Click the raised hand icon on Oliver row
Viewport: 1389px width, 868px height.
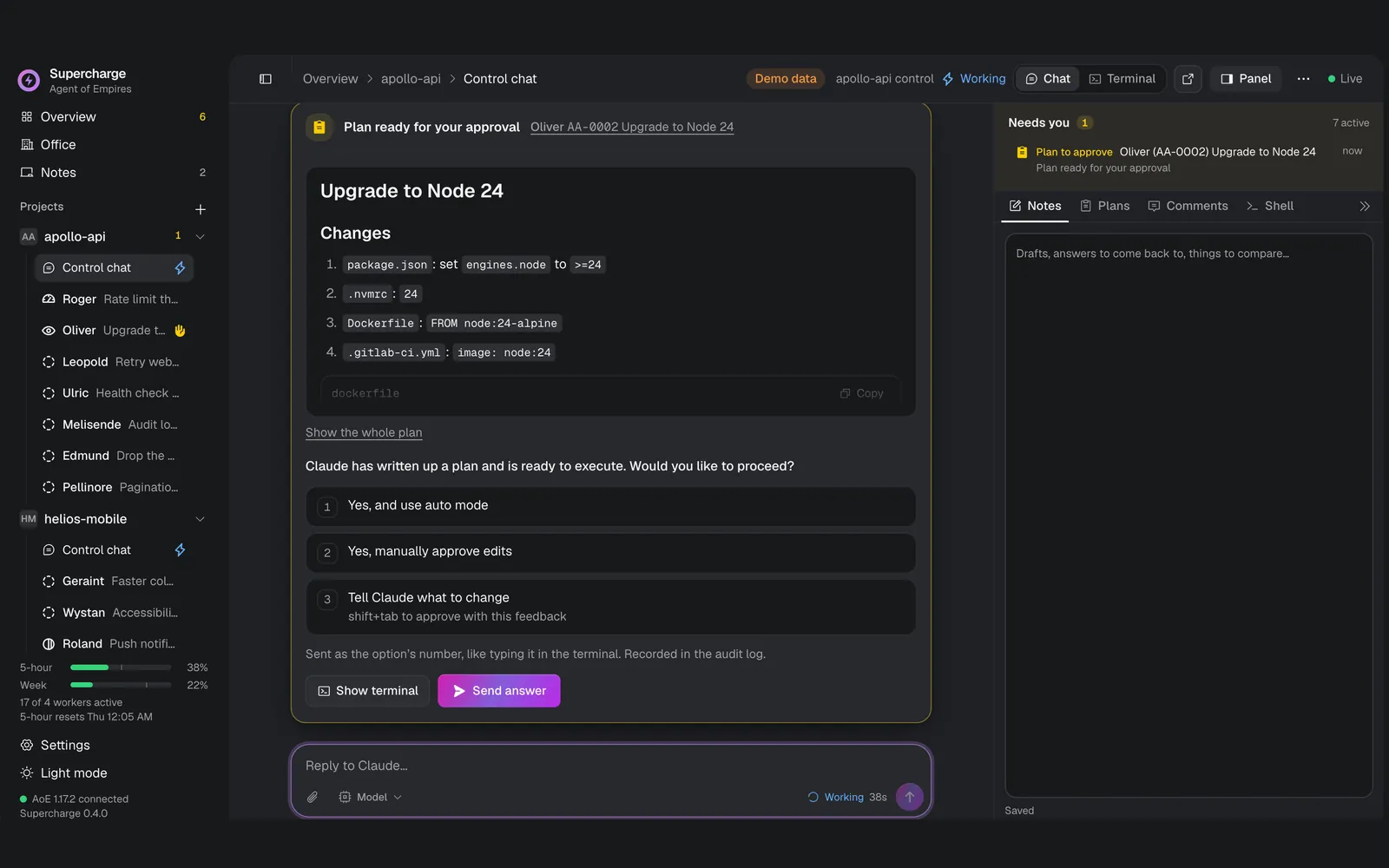180,331
